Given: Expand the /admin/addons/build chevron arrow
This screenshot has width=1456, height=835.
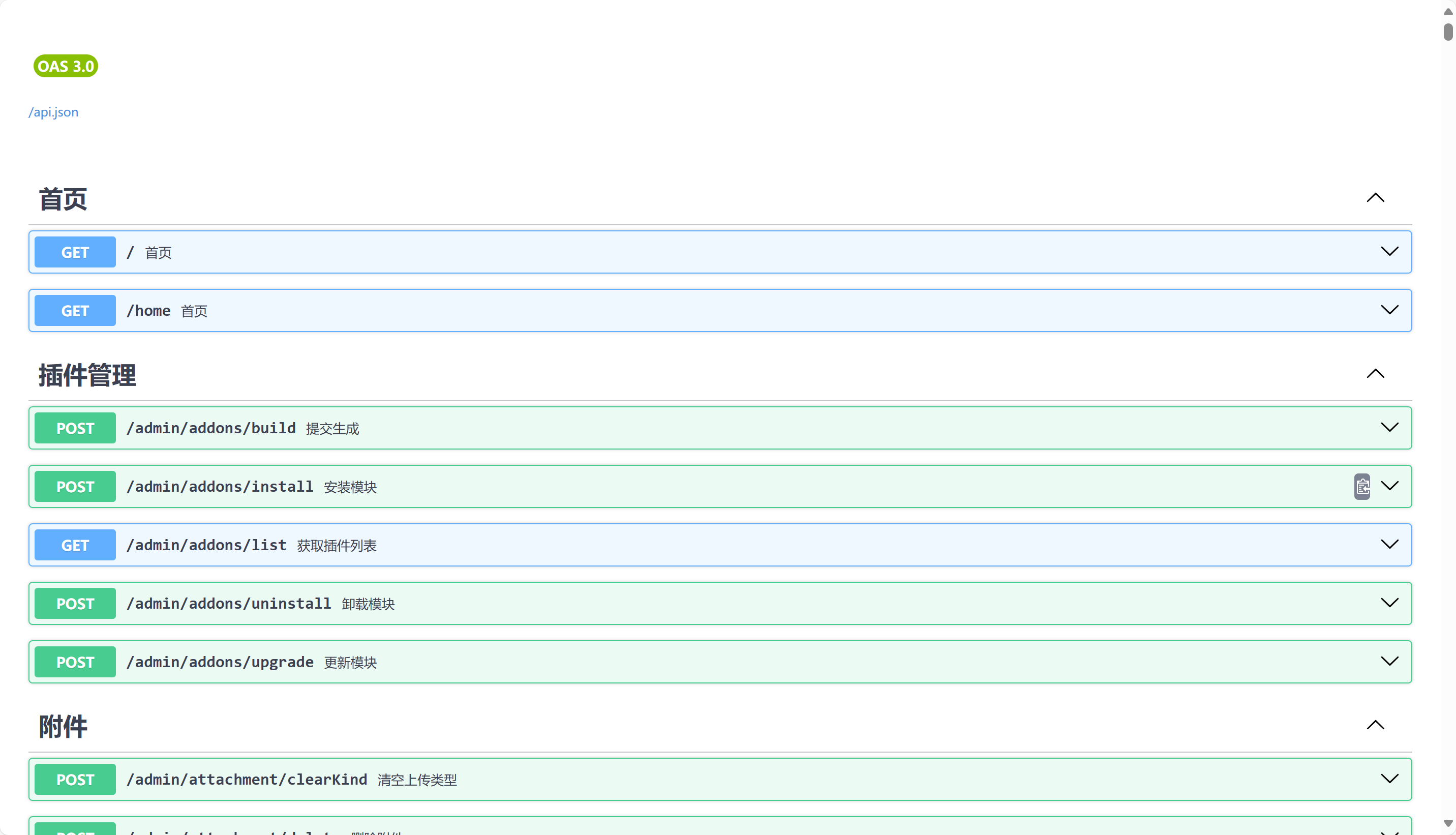Looking at the screenshot, I should [1389, 428].
